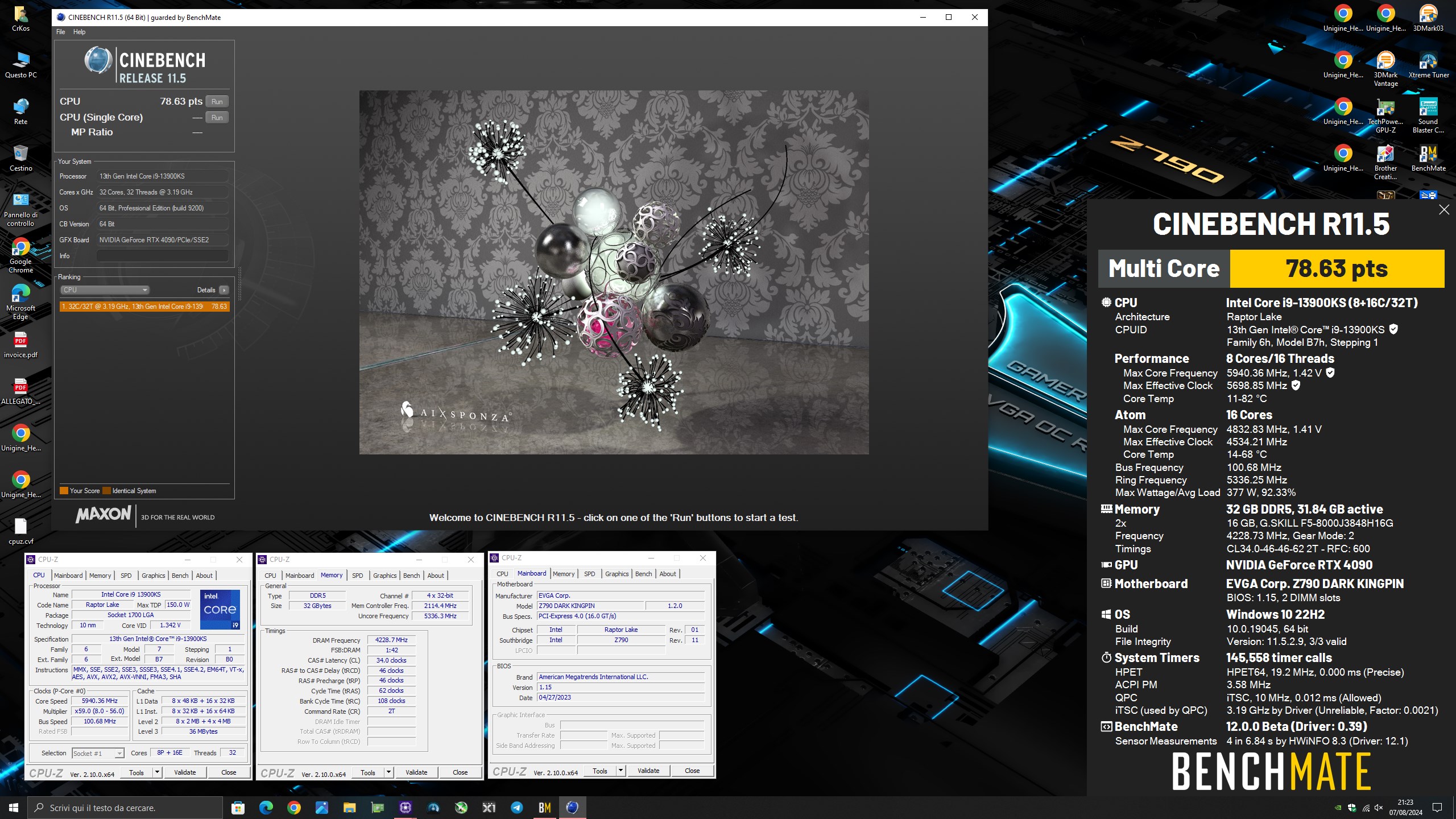Open Telegram from the taskbar
The width and height of the screenshot is (1456, 819).
[x=516, y=808]
